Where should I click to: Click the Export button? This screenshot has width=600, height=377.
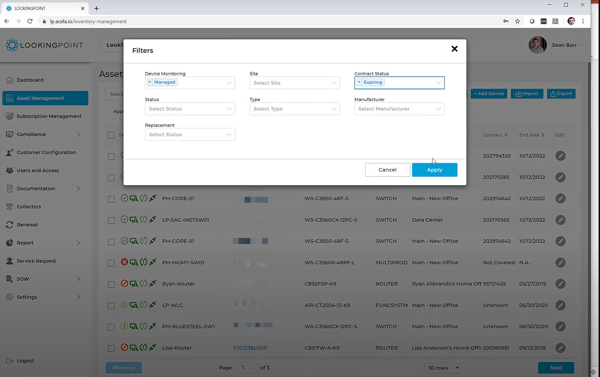pos(561,93)
